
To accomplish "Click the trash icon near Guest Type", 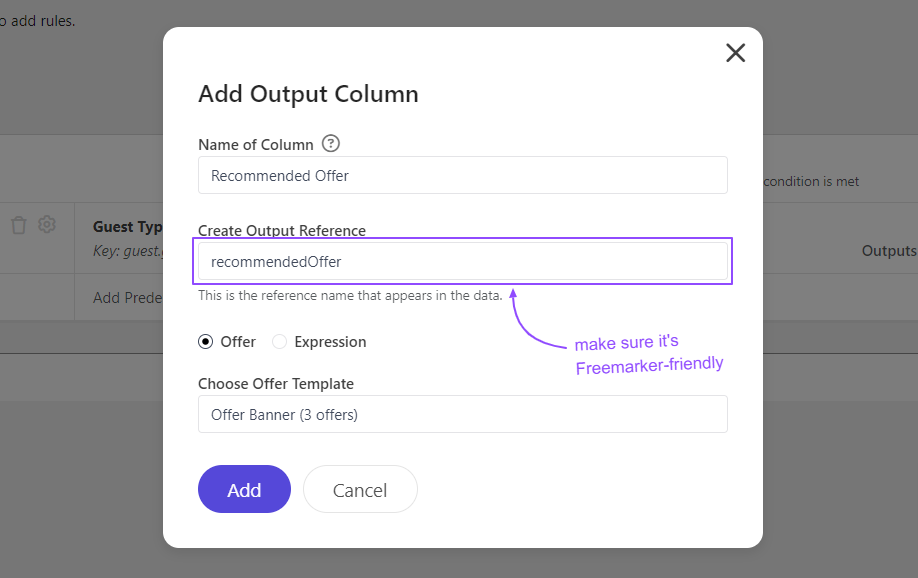I will 17,223.
